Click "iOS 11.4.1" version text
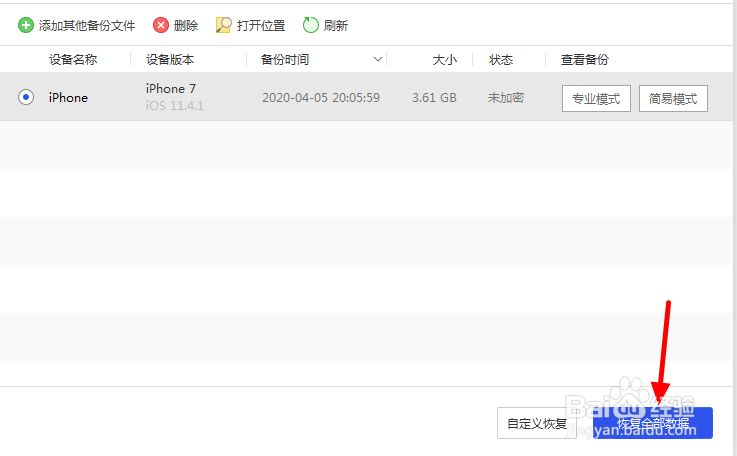737x456 pixels. pos(174,105)
